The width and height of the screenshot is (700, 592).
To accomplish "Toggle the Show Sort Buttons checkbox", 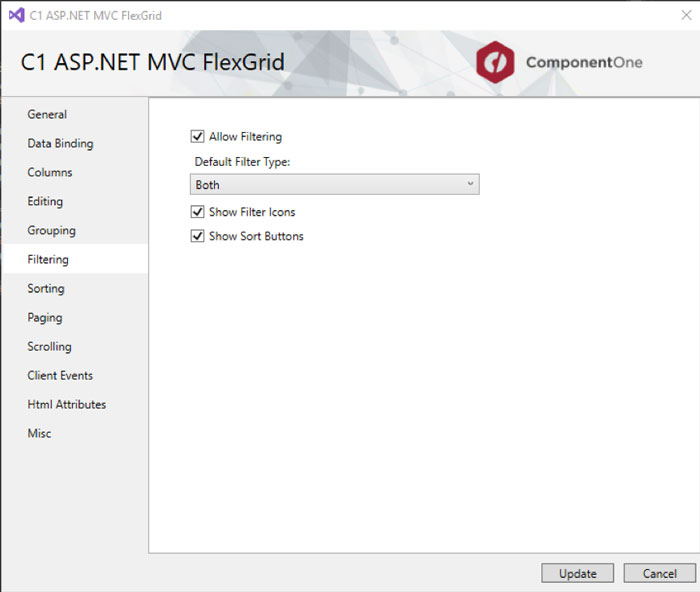I will pos(197,236).
